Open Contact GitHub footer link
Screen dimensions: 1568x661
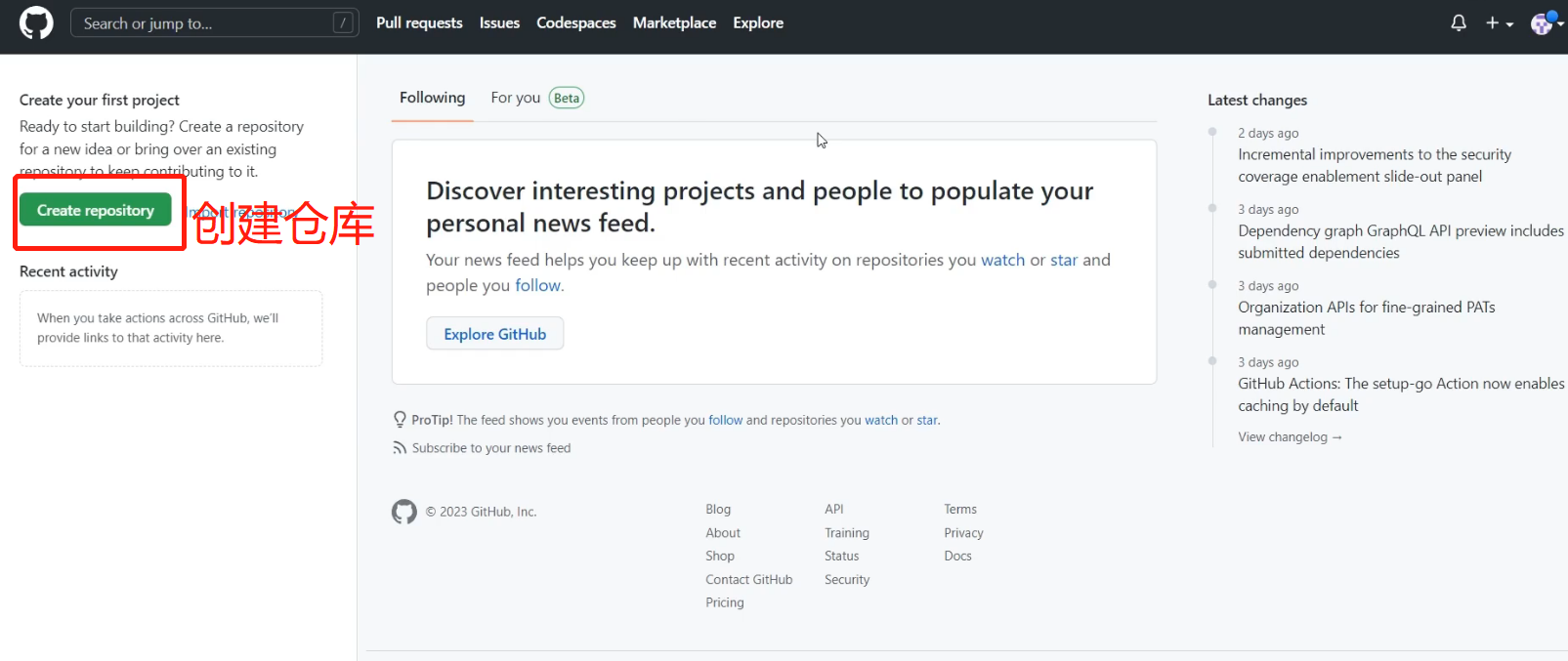[x=749, y=579]
